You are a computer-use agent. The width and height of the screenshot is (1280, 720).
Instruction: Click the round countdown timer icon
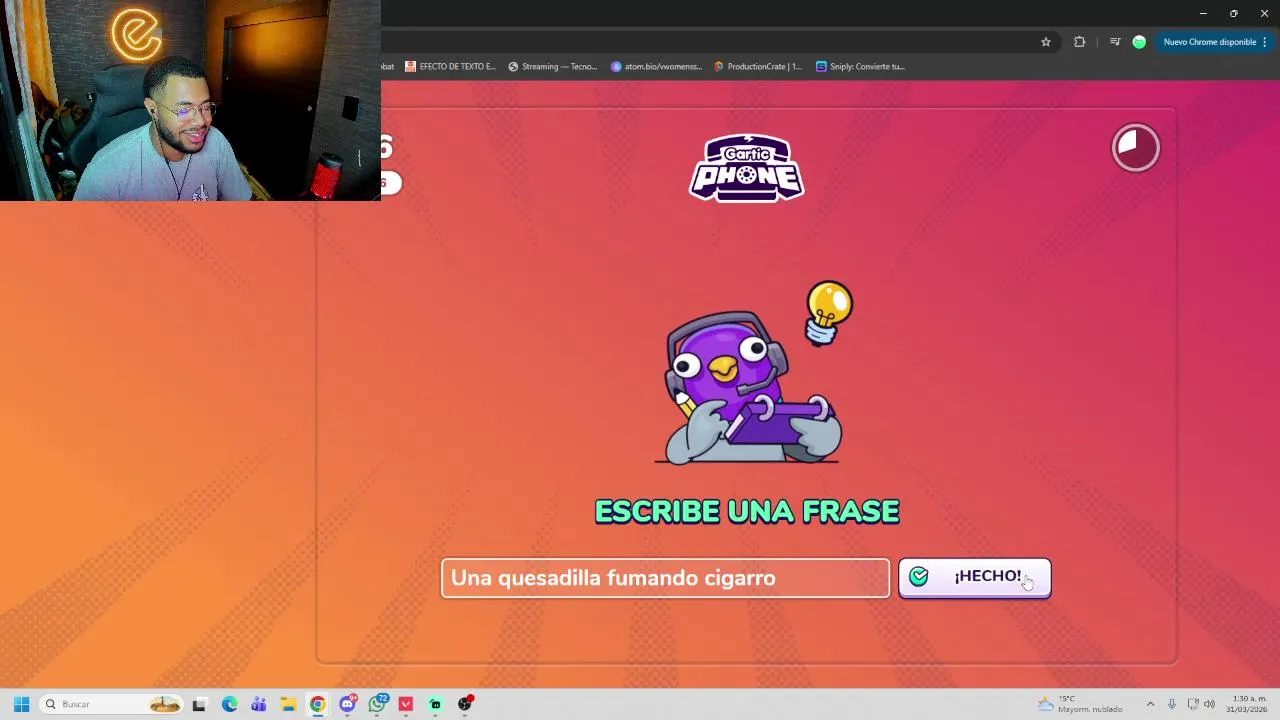pos(1135,148)
